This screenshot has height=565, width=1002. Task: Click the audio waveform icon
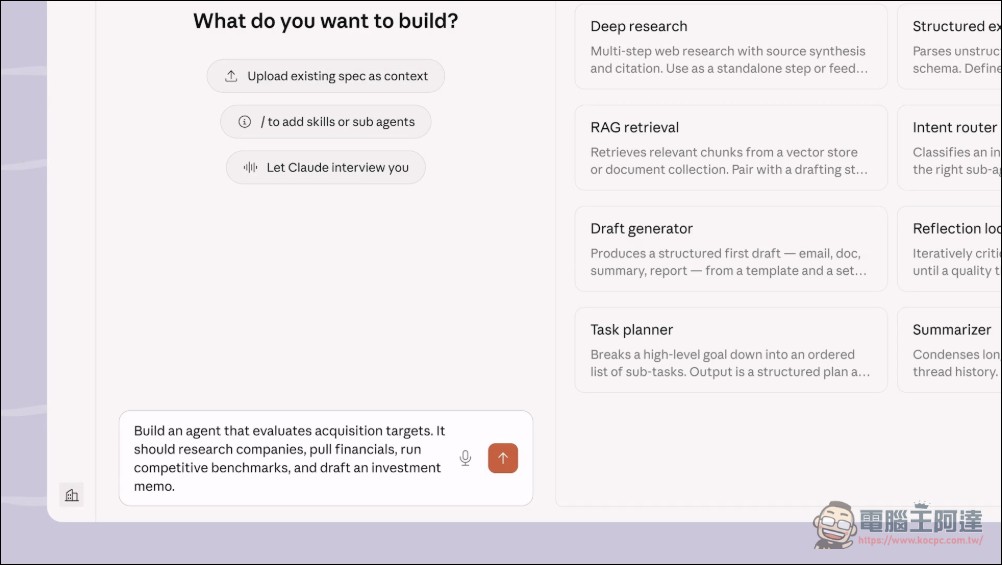[250, 168]
